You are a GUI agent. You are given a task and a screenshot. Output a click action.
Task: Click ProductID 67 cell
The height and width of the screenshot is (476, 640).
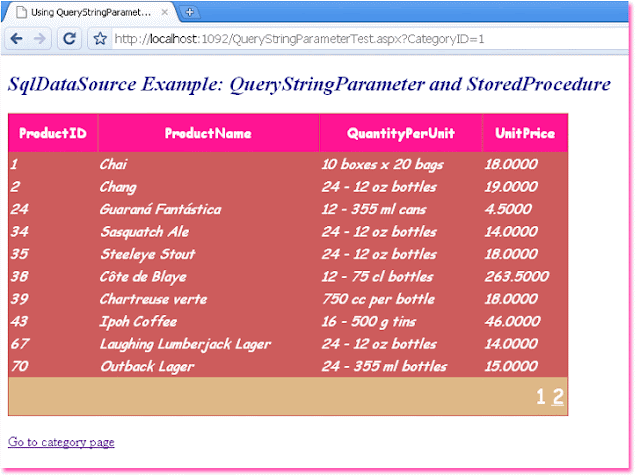click(53, 344)
